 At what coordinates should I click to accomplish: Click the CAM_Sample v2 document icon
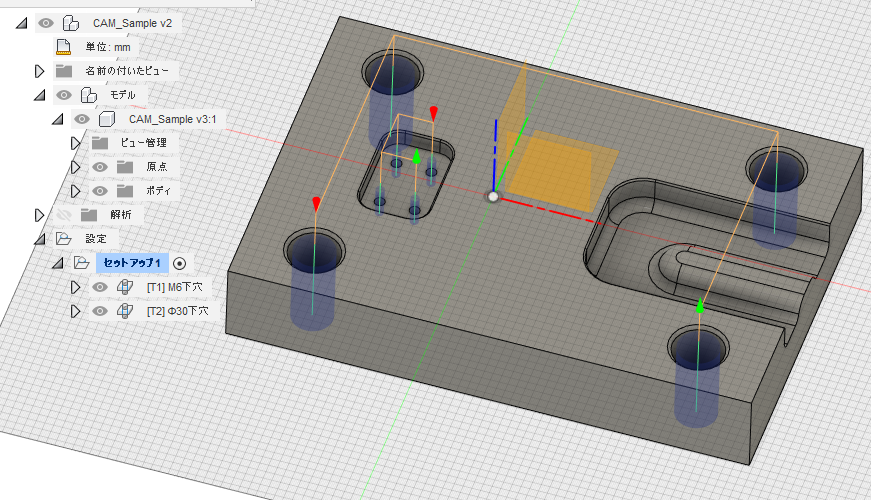pos(71,23)
